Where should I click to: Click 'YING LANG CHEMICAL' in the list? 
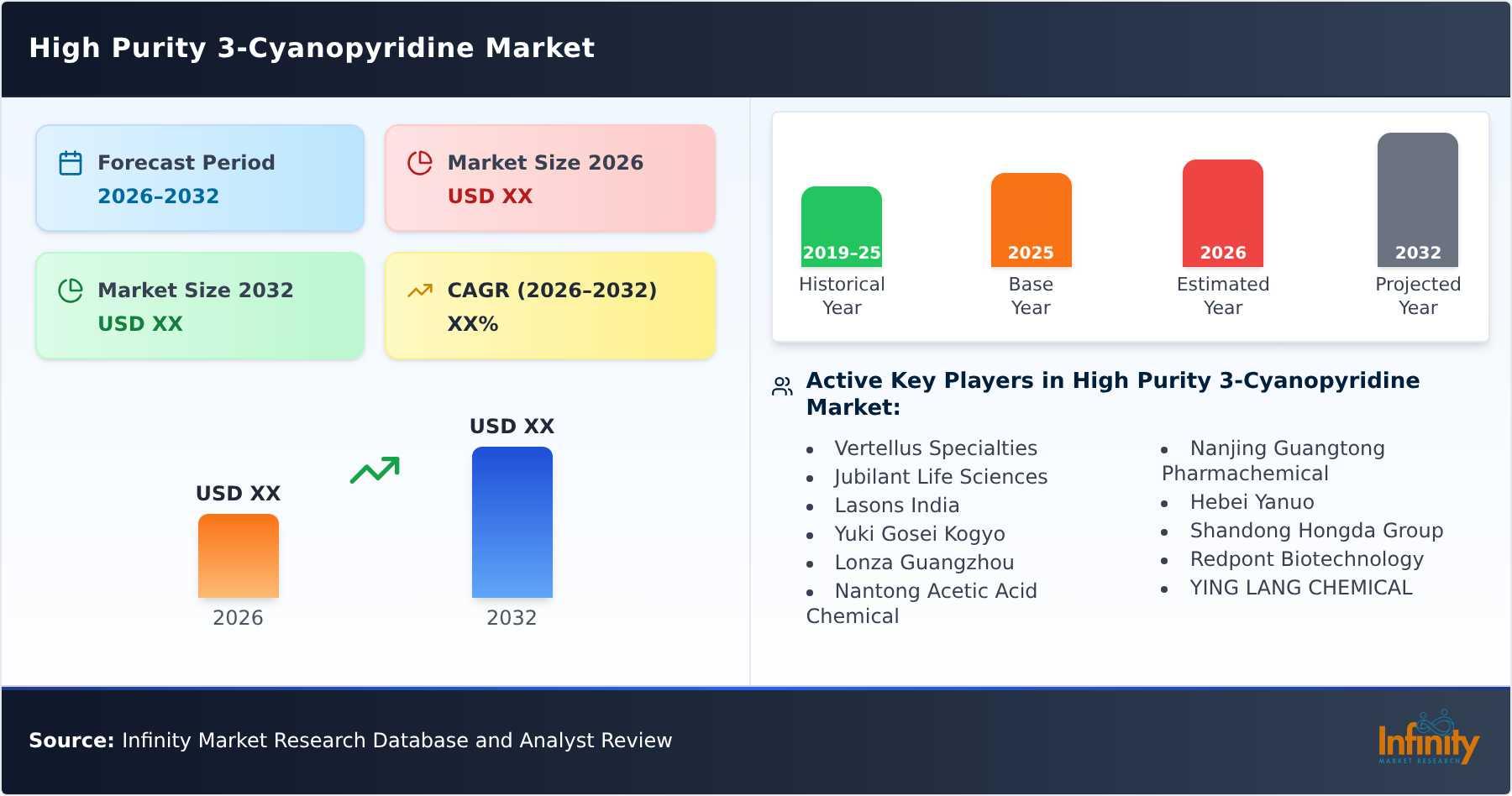(1301, 588)
